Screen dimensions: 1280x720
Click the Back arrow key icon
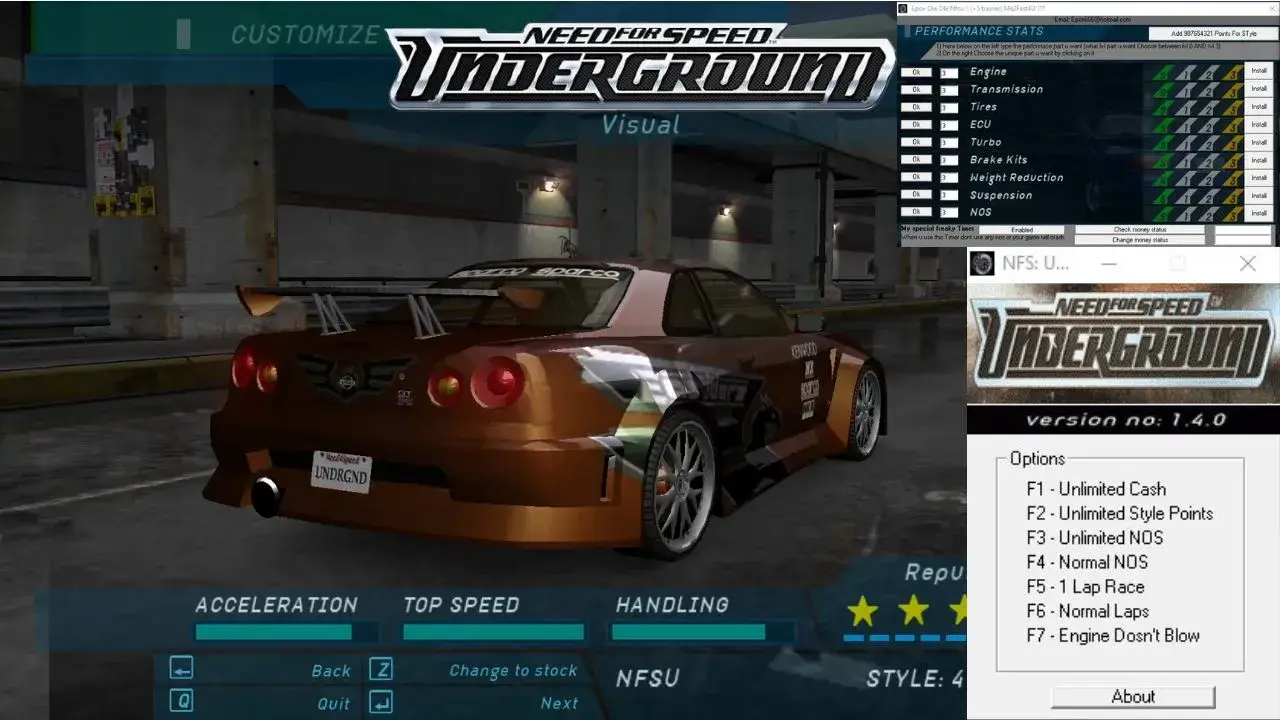(x=181, y=669)
